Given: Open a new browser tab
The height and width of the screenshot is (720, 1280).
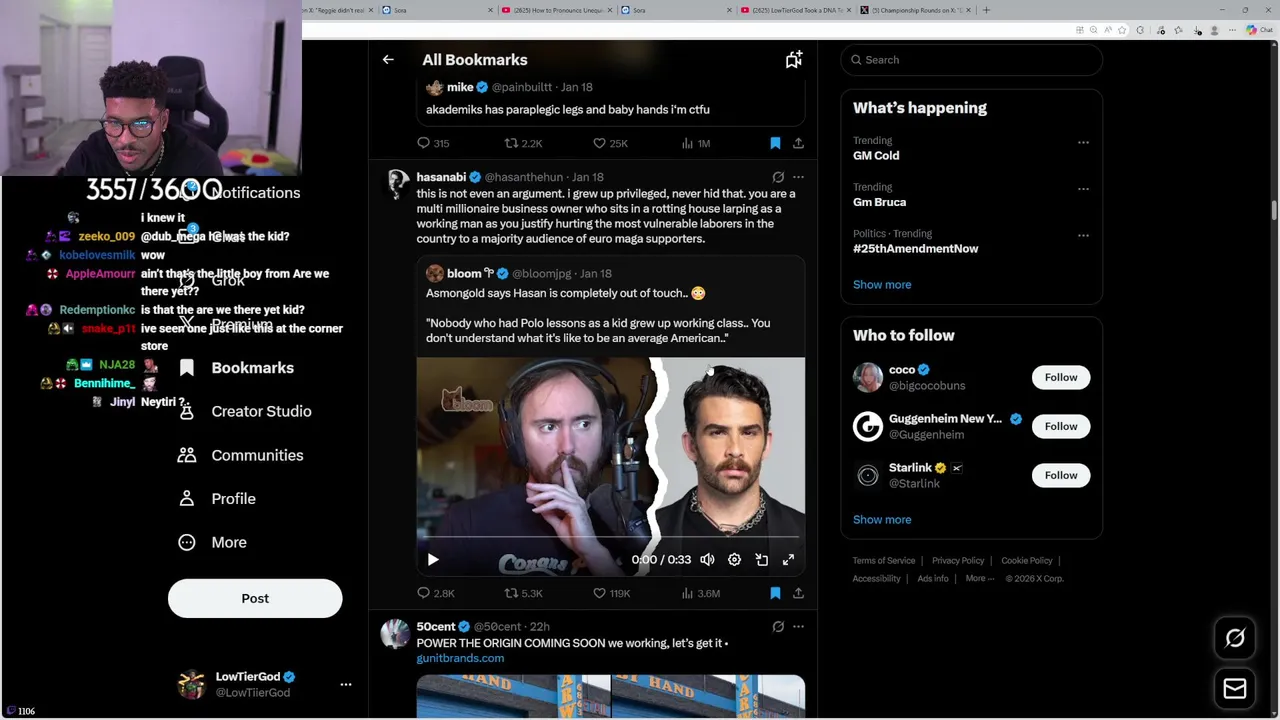Looking at the screenshot, I should coord(986,10).
